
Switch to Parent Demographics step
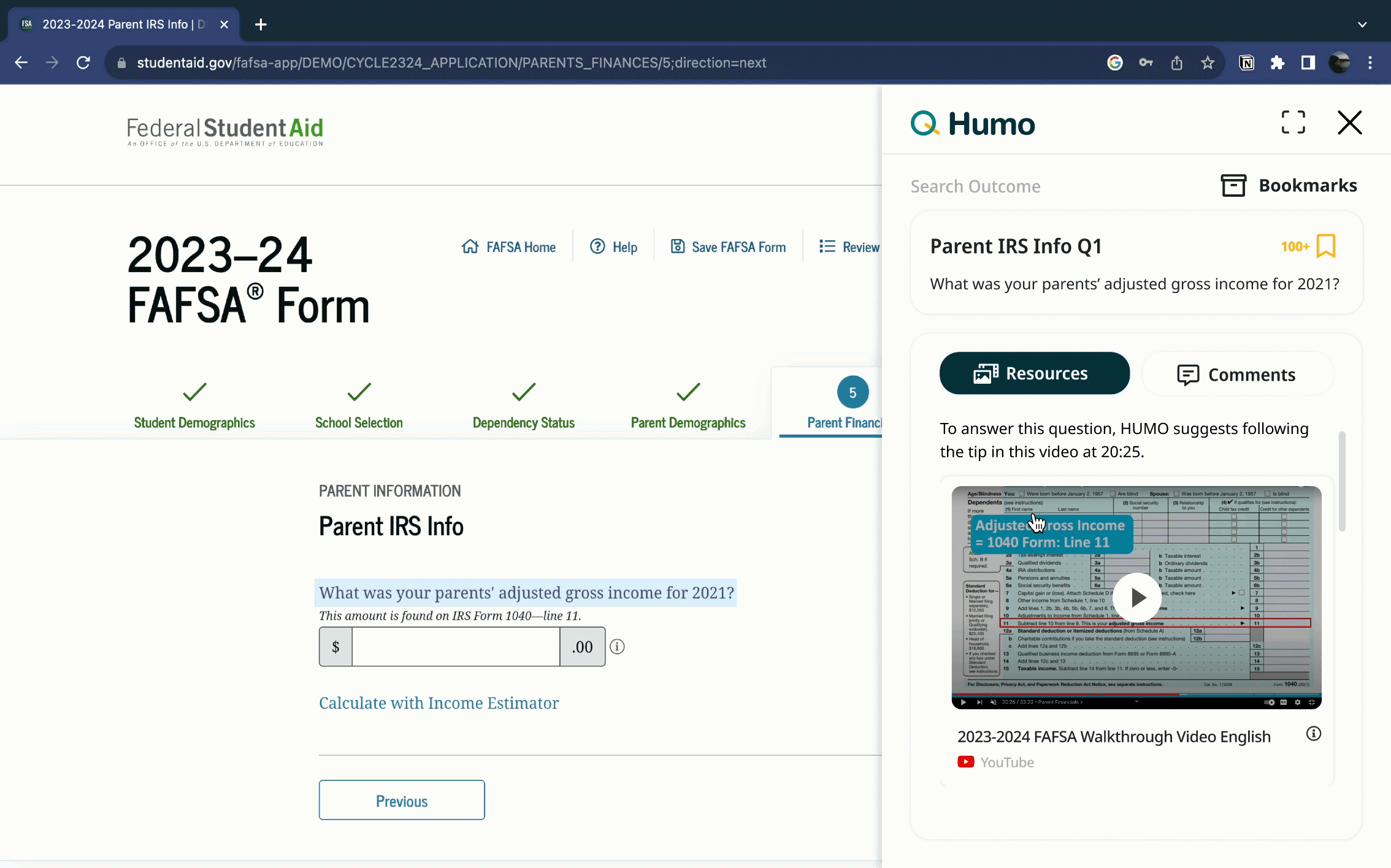(x=688, y=406)
